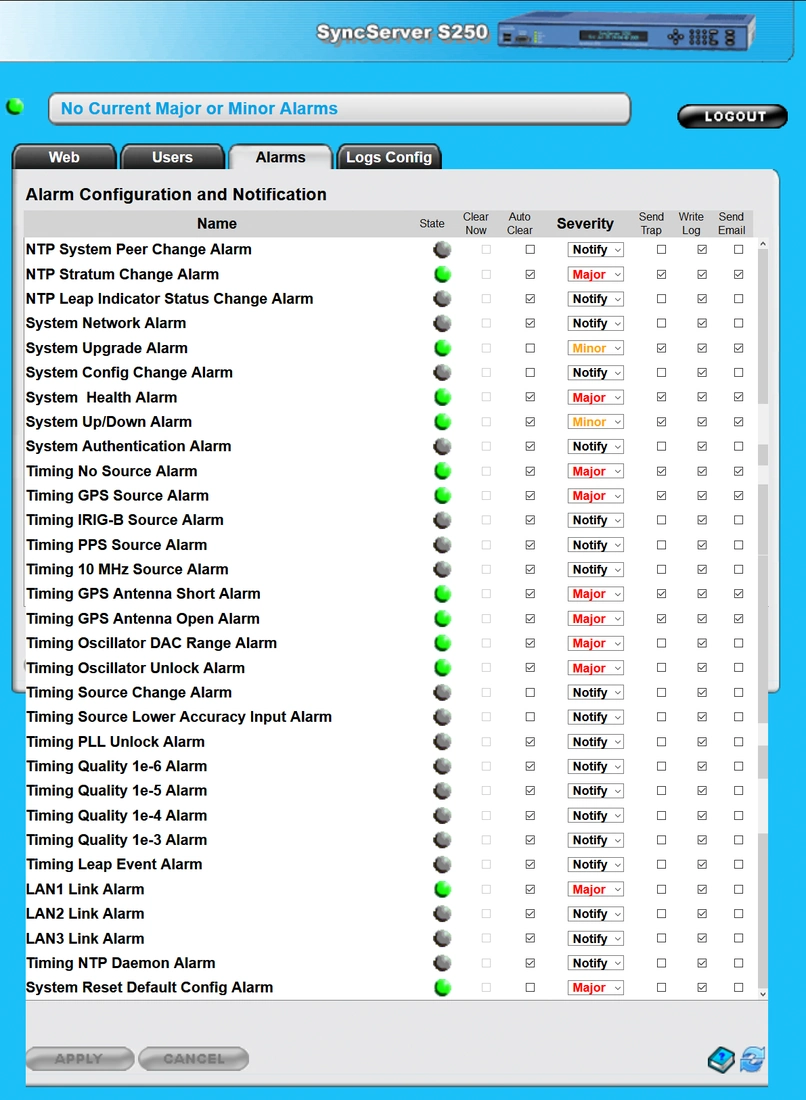This screenshot has height=1100, width=806.
Task: Click state indicator for NTP System Peer Change Alarm
Action: pyautogui.click(x=443, y=250)
